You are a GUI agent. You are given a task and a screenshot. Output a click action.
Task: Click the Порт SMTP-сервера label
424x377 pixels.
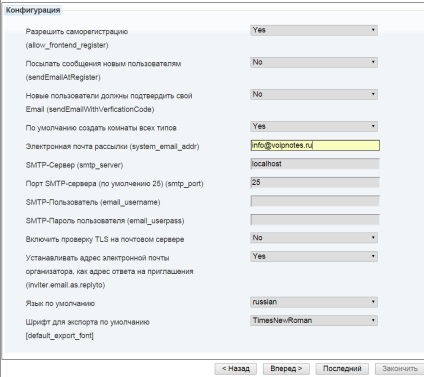pos(114,184)
